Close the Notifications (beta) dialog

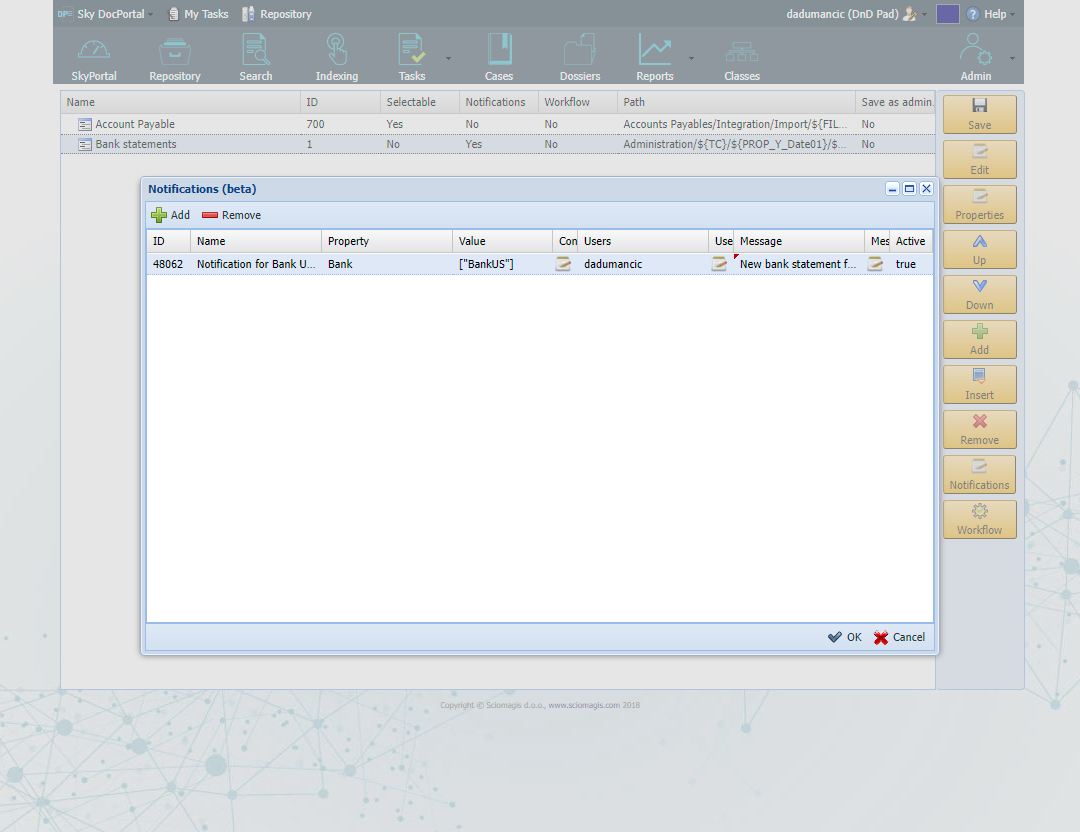[x=926, y=189]
